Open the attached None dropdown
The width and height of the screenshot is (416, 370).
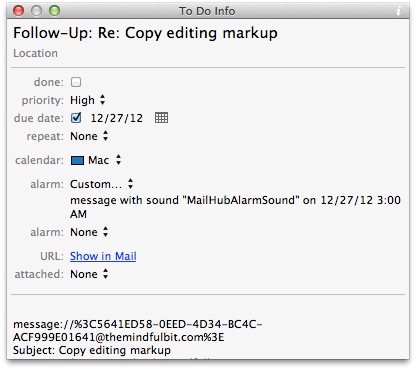coord(89,274)
